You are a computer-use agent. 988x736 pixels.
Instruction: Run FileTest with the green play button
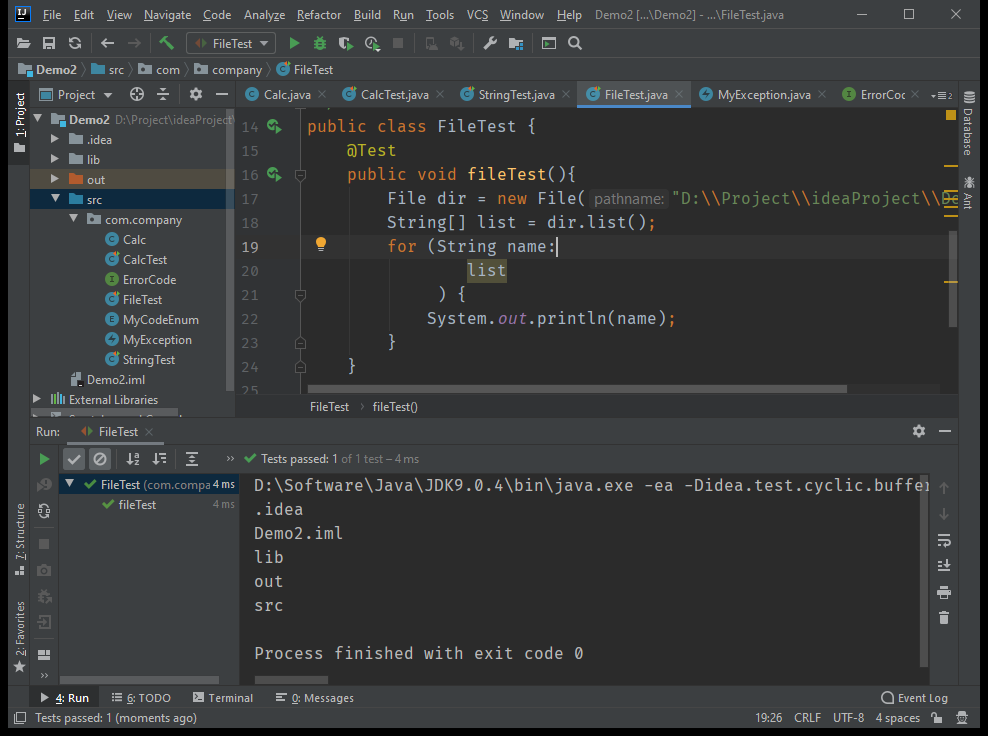tap(294, 43)
